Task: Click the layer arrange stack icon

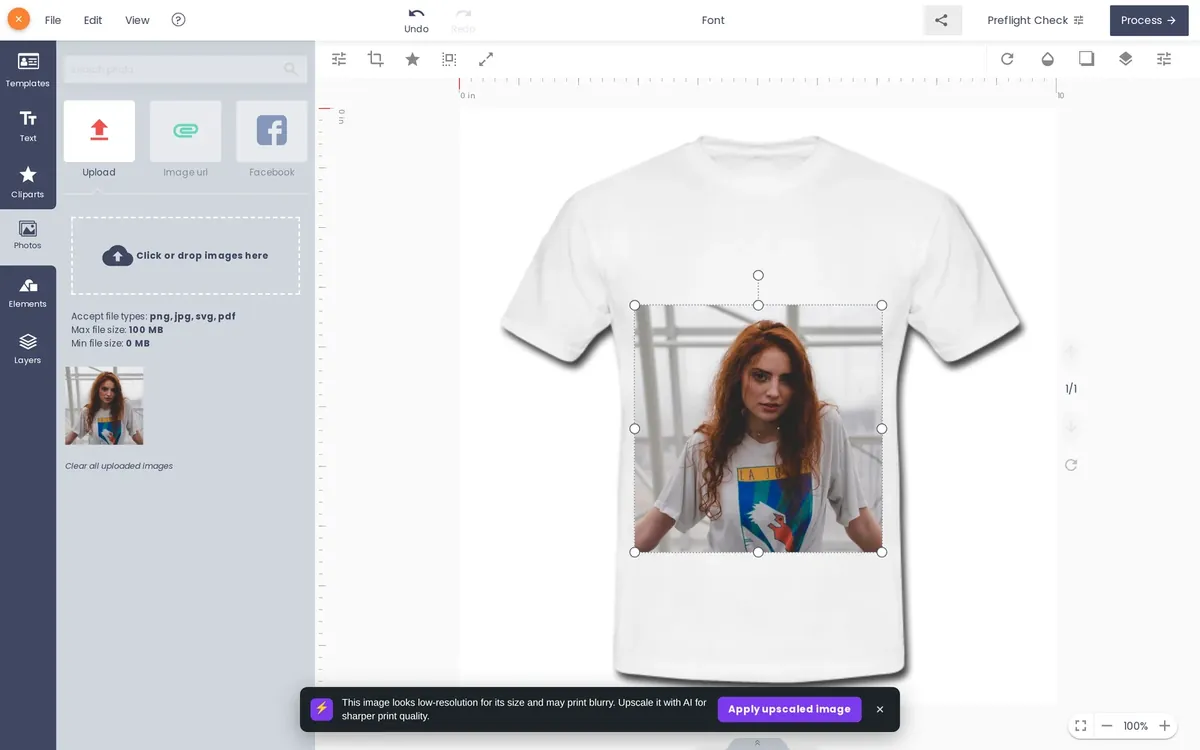Action: [1125, 59]
